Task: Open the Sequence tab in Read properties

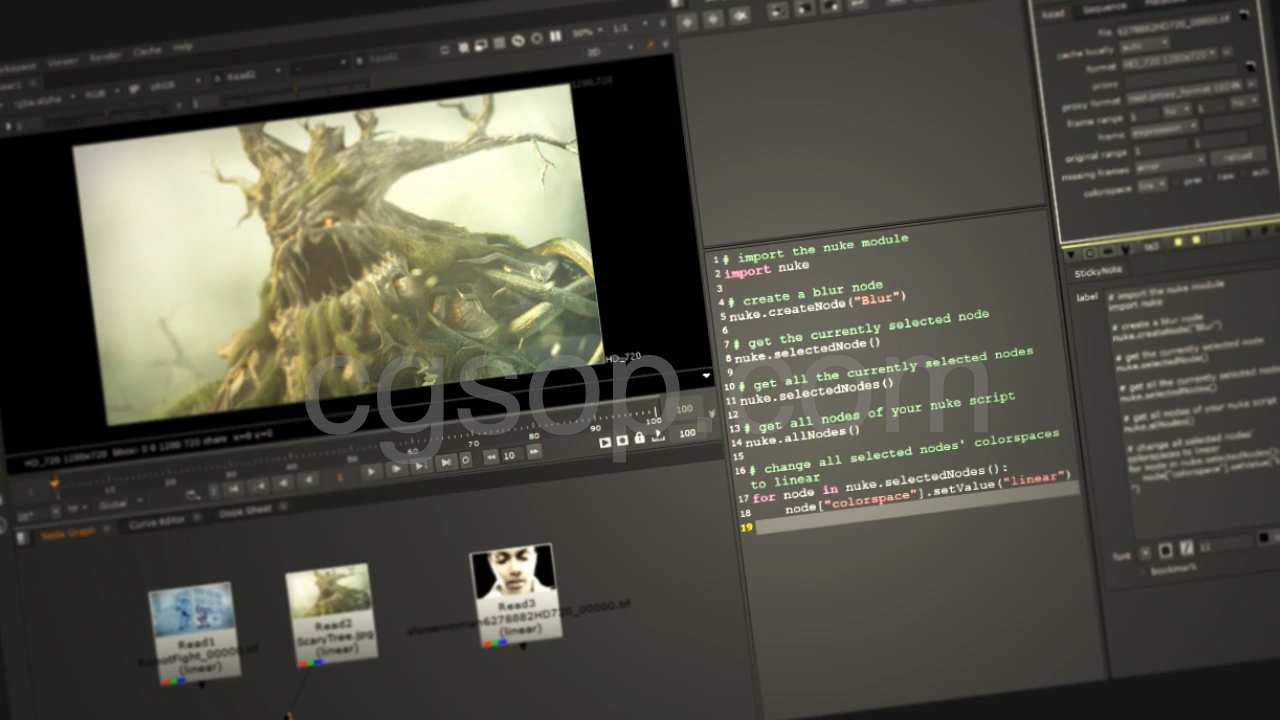Action: (x=1104, y=8)
